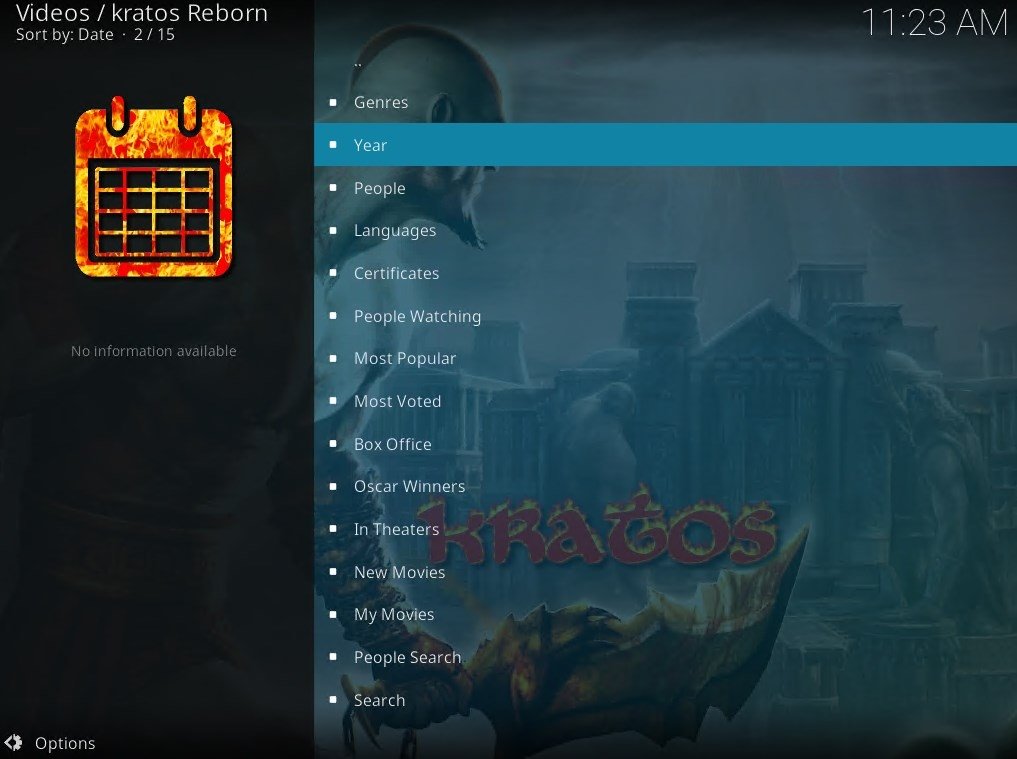Click the 'Sort by: Date' label
Image resolution: width=1017 pixels, height=759 pixels.
(x=64, y=34)
